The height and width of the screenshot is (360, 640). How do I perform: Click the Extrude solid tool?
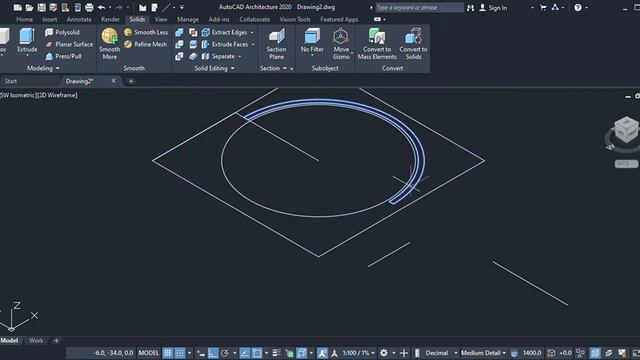click(x=27, y=40)
